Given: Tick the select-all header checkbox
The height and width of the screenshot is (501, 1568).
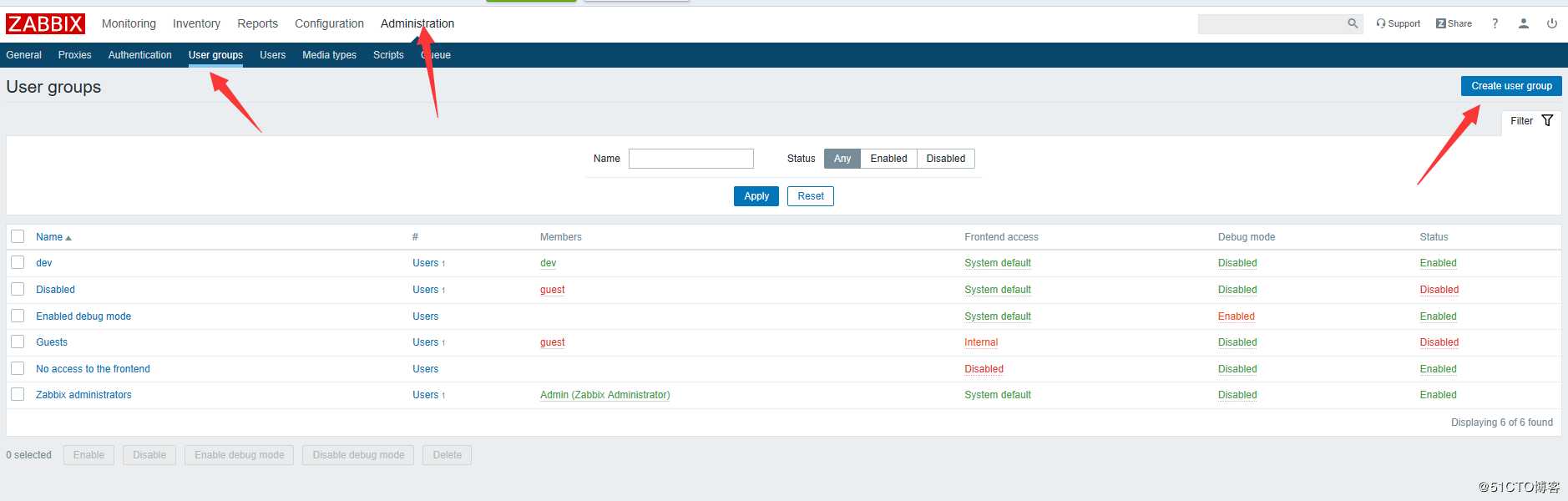Looking at the screenshot, I should [x=18, y=236].
